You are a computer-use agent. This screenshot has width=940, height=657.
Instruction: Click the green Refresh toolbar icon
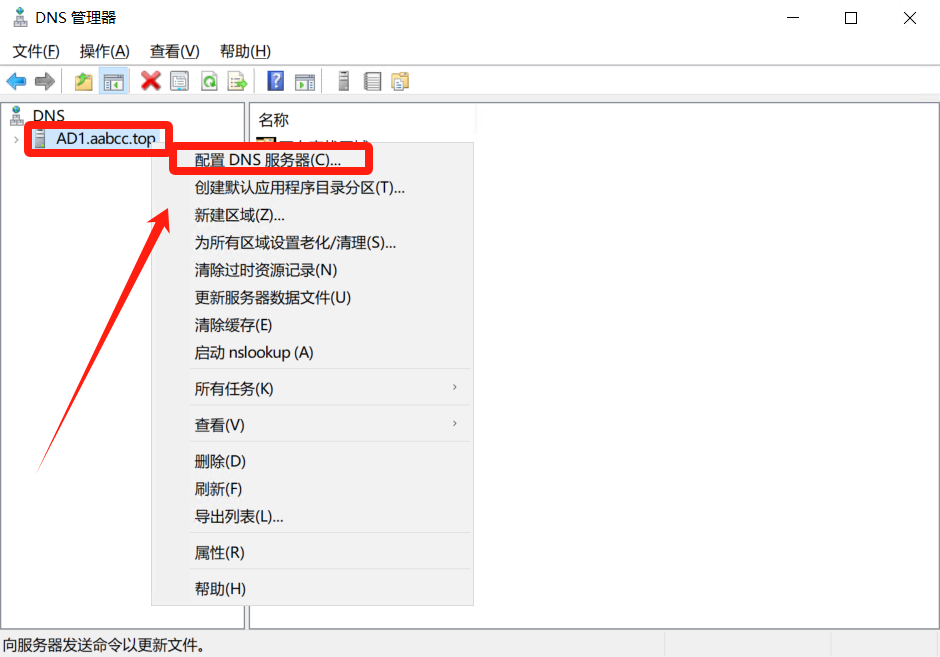pos(209,81)
